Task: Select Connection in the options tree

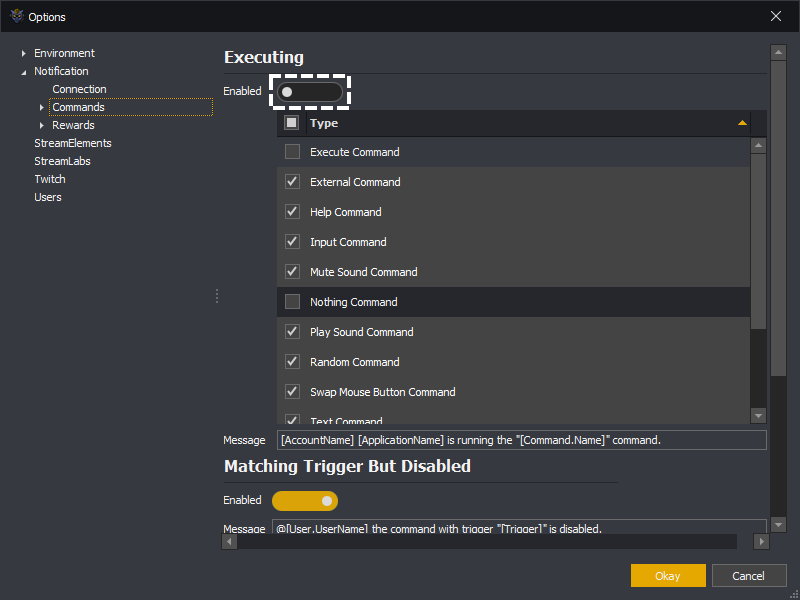Action: coord(79,89)
